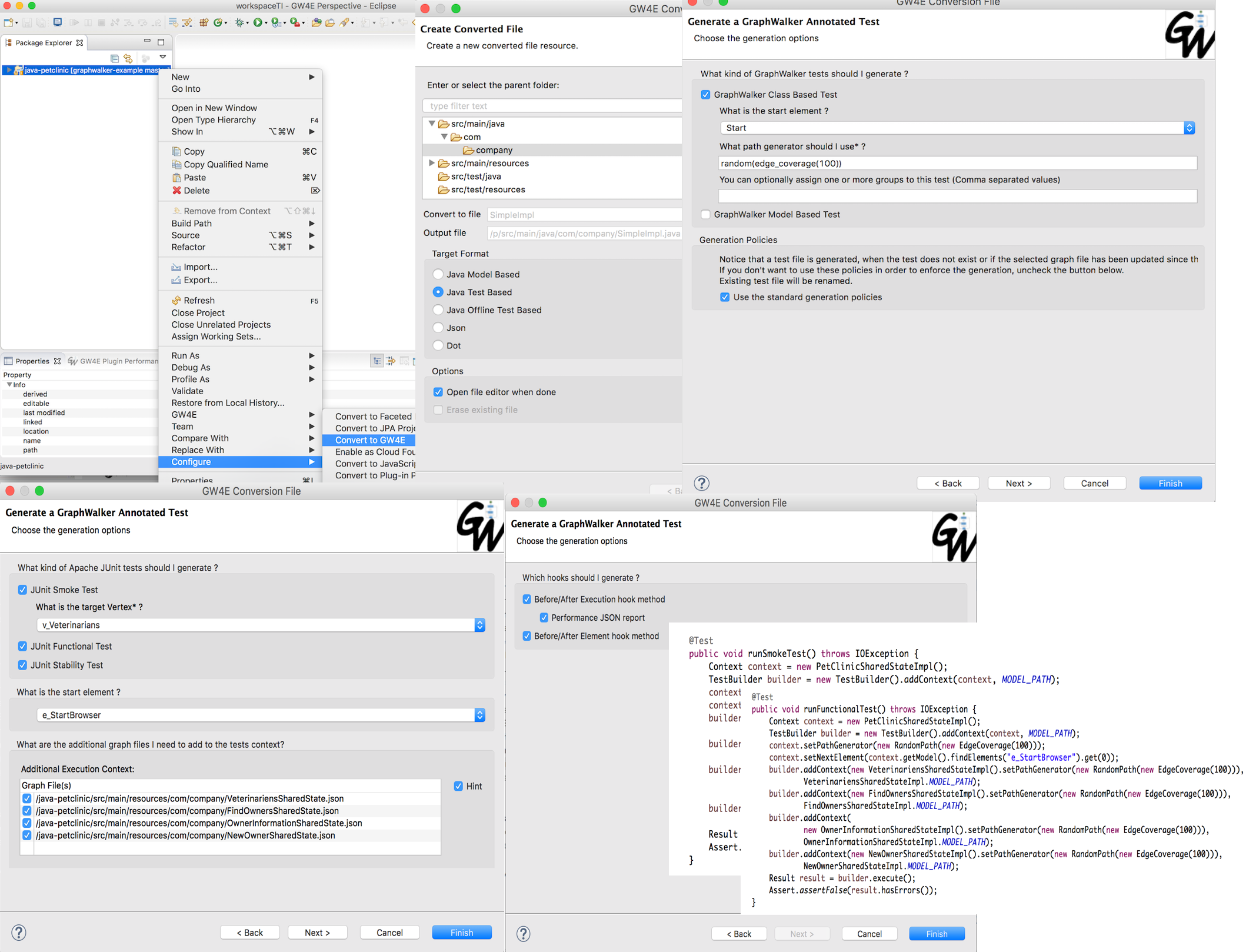
Task: Uncheck GraphWalker Class Based Test
Action: tap(705, 95)
